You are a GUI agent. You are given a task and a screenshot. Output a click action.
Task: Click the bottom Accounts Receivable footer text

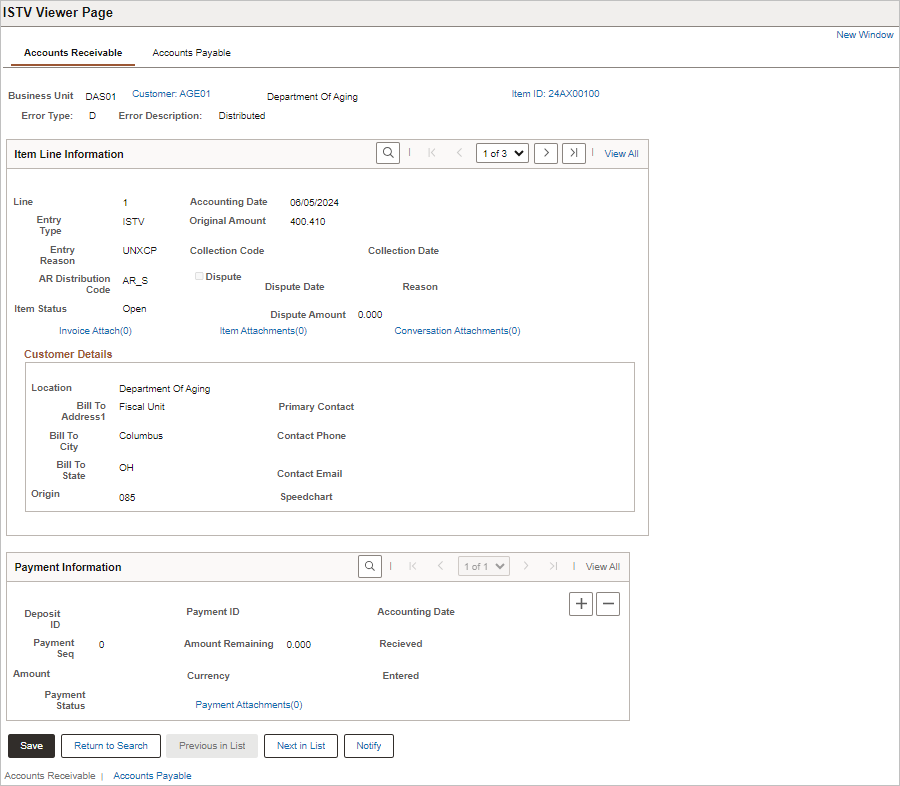click(50, 776)
